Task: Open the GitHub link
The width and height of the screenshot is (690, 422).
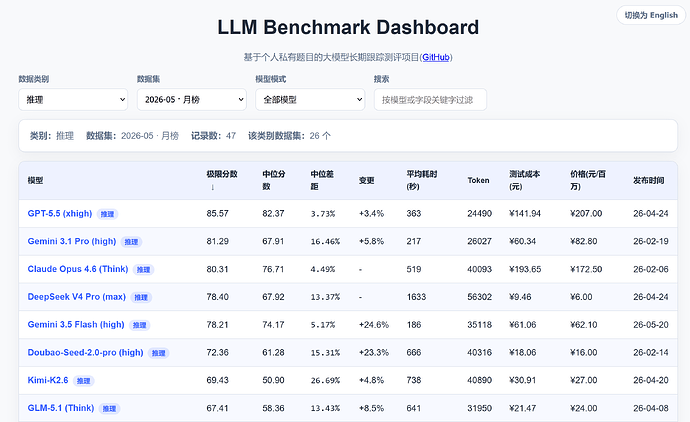Action: pos(436,57)
